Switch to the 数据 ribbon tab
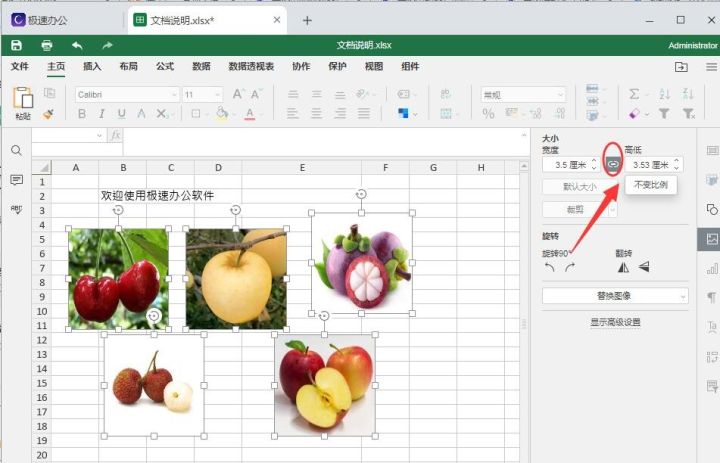Screen dimensions: 720x463 (x=201, y=67)
